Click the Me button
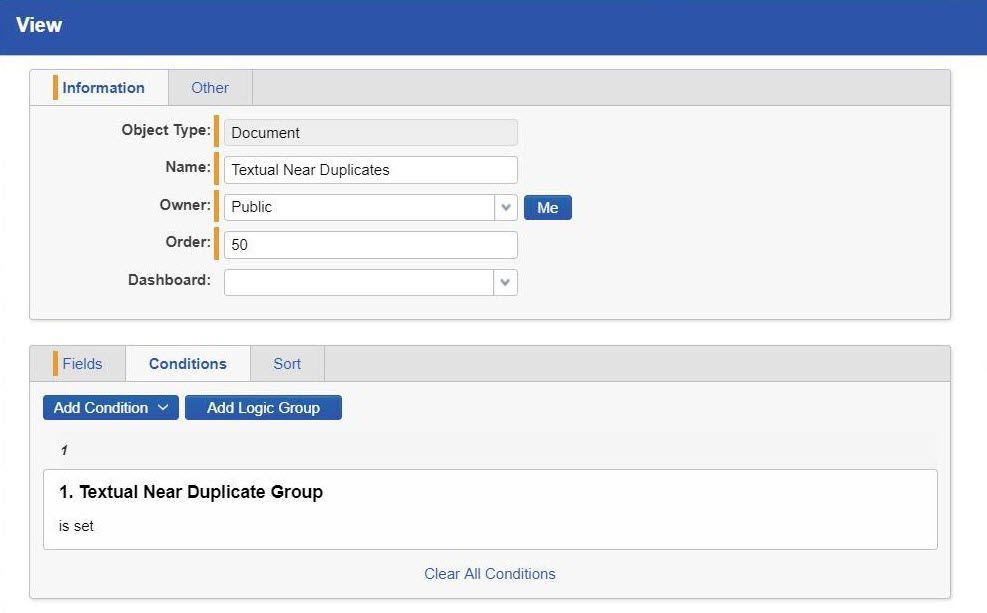Viewport: 987px width, 613px height. 548,208
